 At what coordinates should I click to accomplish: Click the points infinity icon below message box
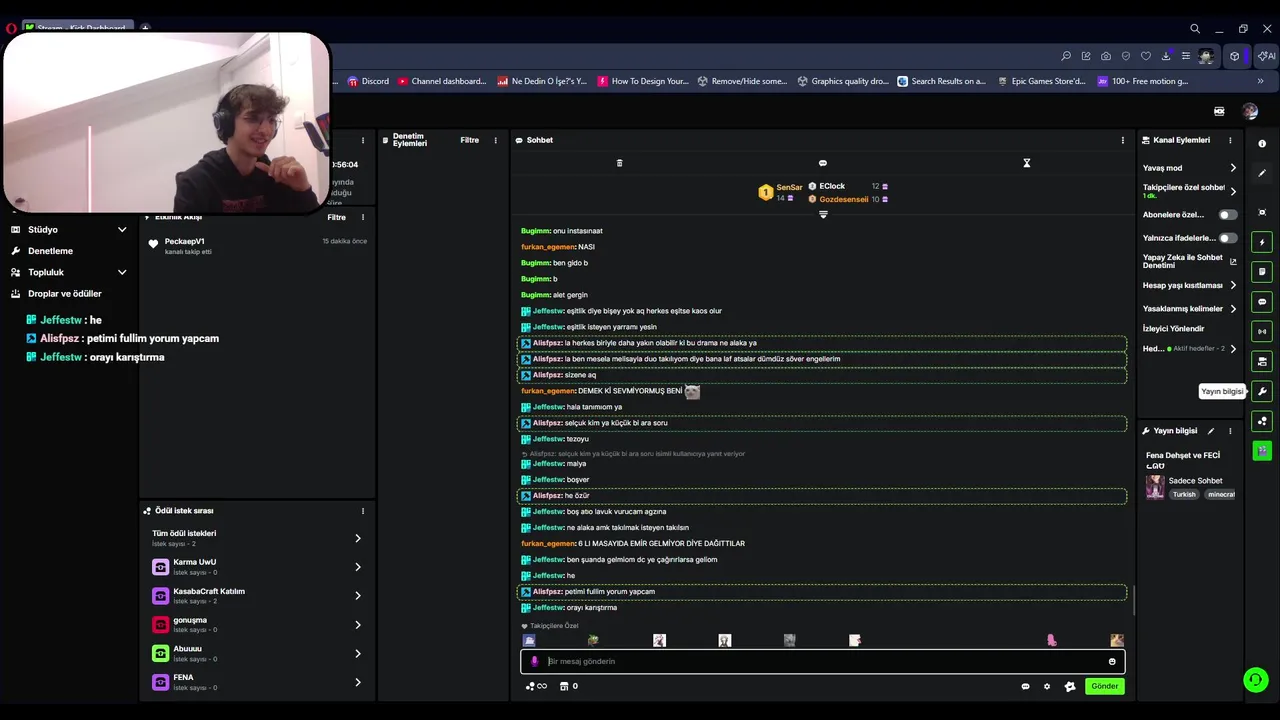coord(536,686)
